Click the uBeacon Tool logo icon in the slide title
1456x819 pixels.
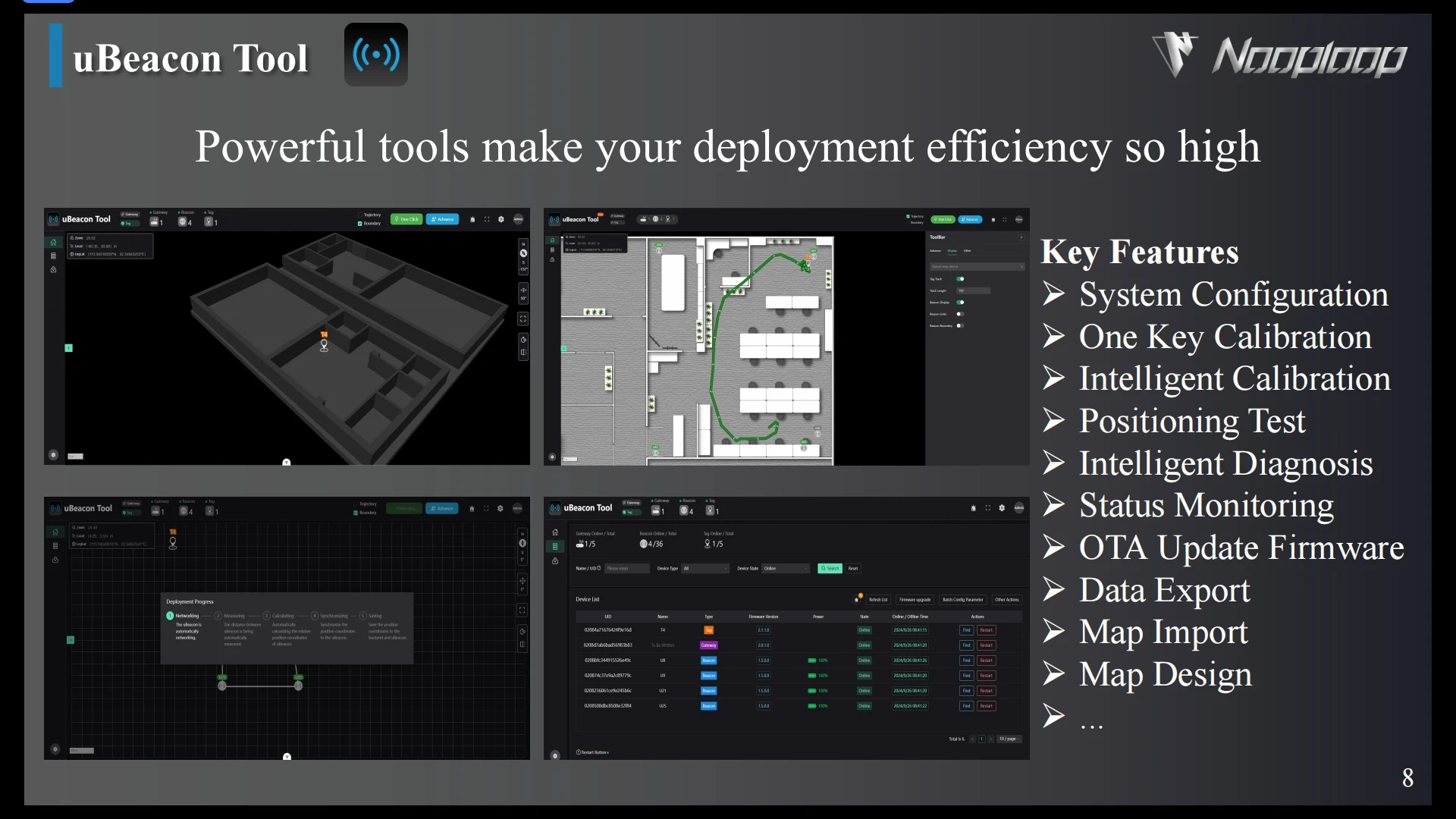(375, 55)
